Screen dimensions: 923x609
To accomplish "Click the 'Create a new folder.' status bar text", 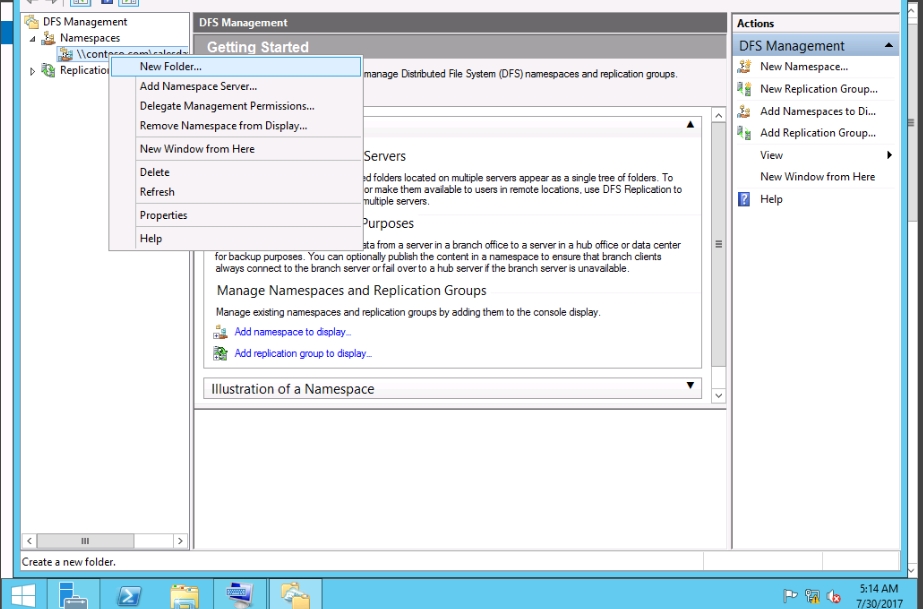I will click(69, 562).
